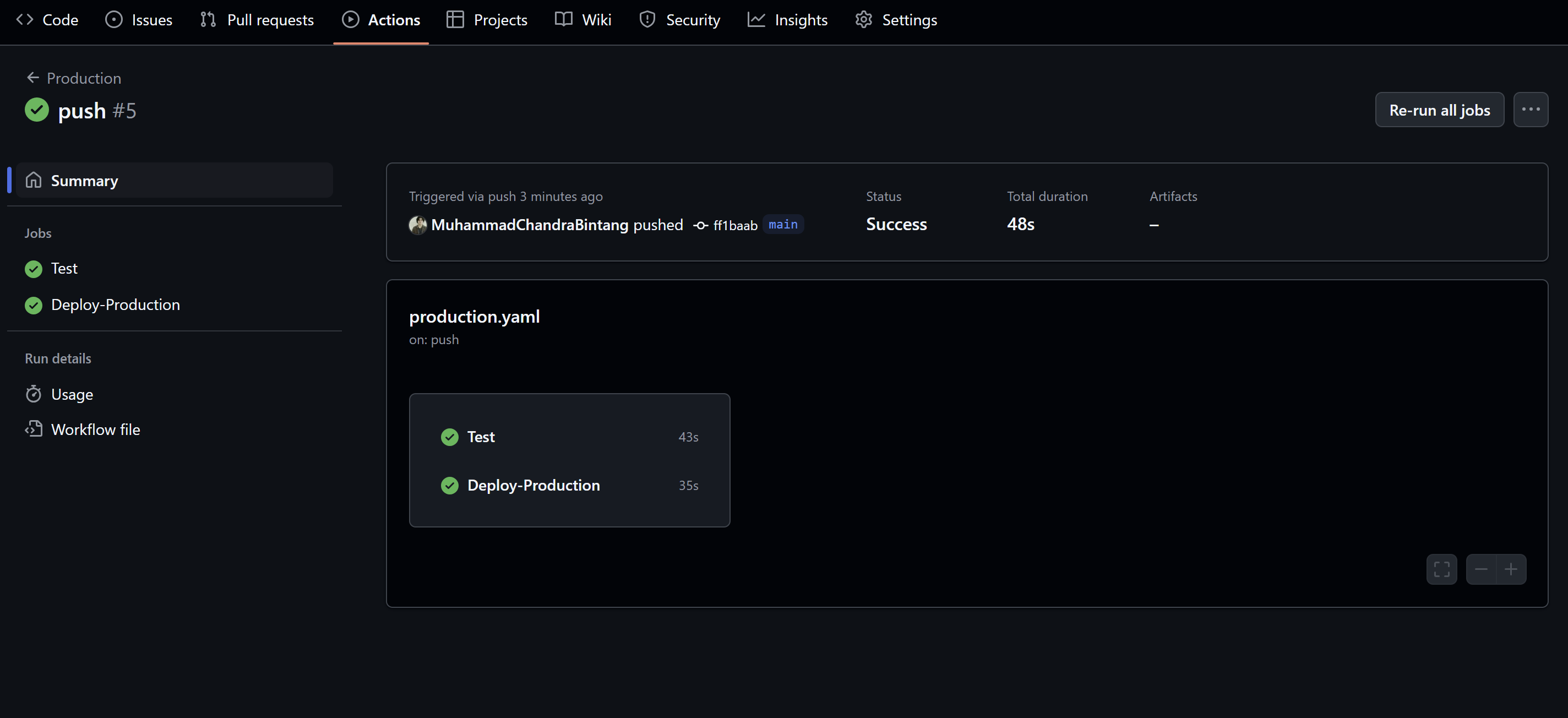Open MuhammadChandraBintang user profile link
The height and width of the screenshot is (718, 1568).
point(530,225)
